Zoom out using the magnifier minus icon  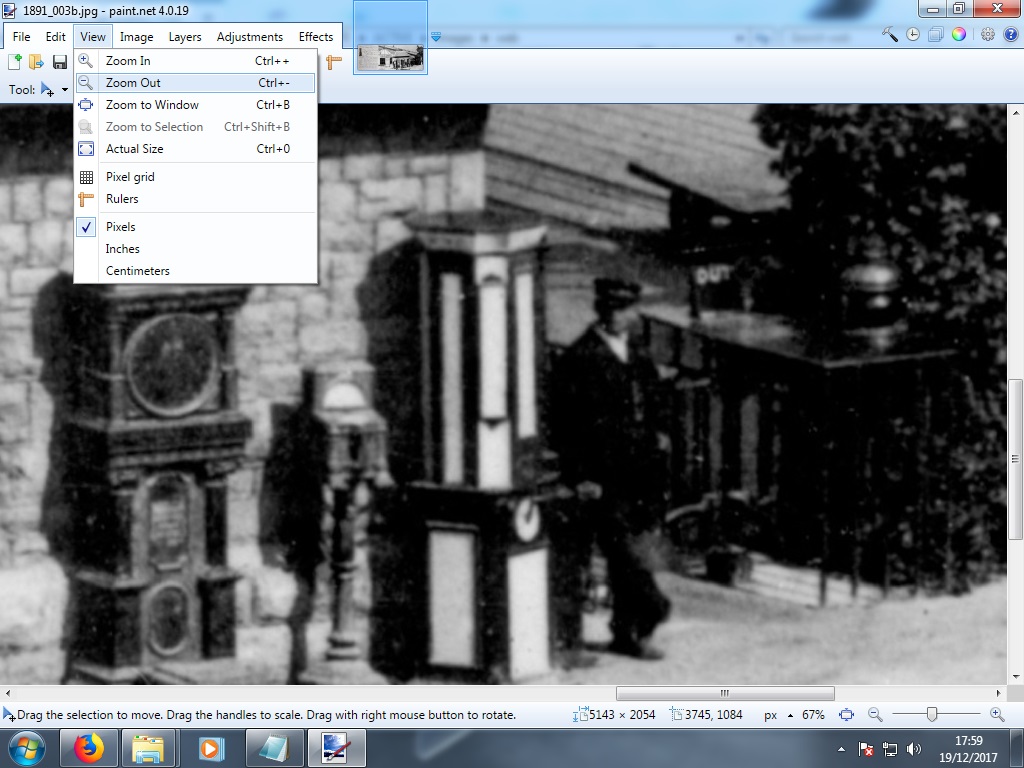(875, 714)
